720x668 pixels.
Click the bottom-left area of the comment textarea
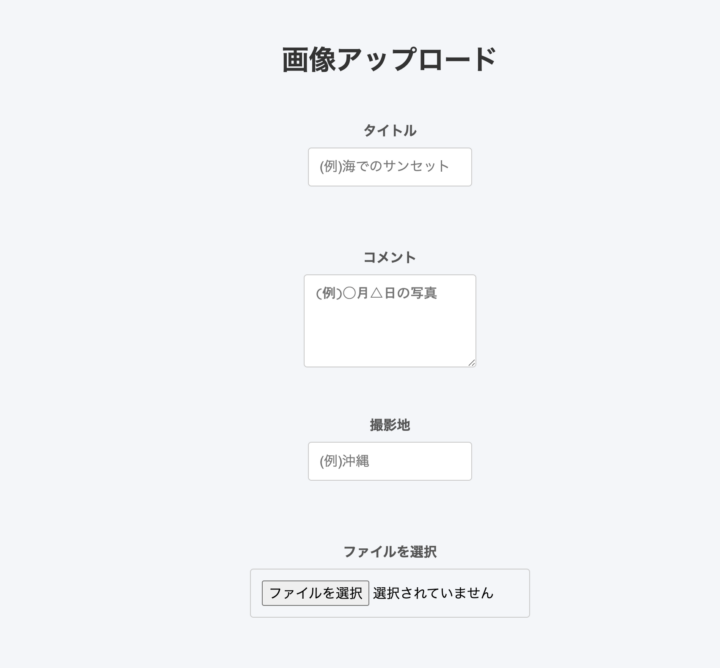318,353
